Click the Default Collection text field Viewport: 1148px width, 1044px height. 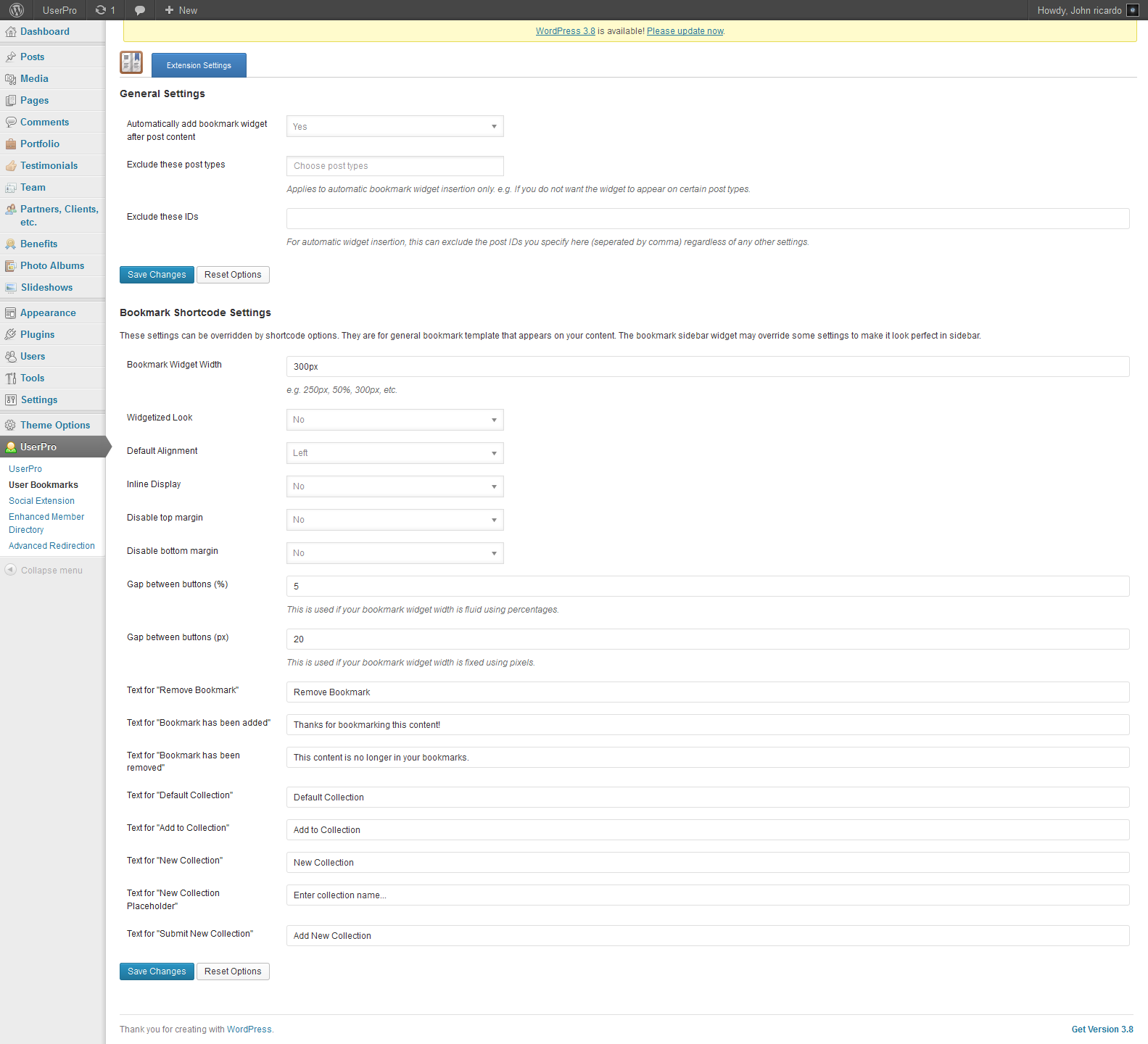coord(708,797)
